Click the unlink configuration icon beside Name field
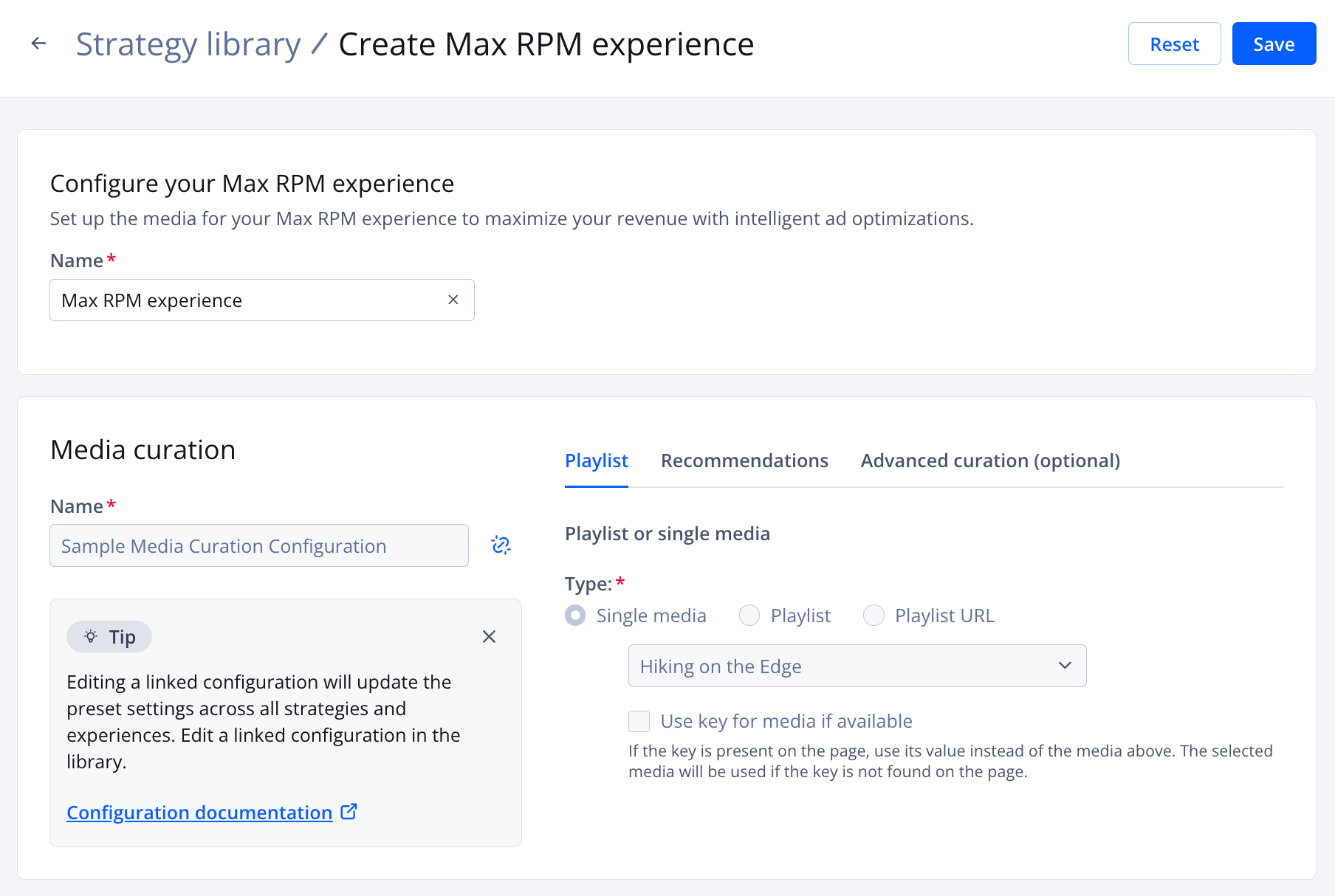This screenshot has height=896, width=1335. pos(501,545)
